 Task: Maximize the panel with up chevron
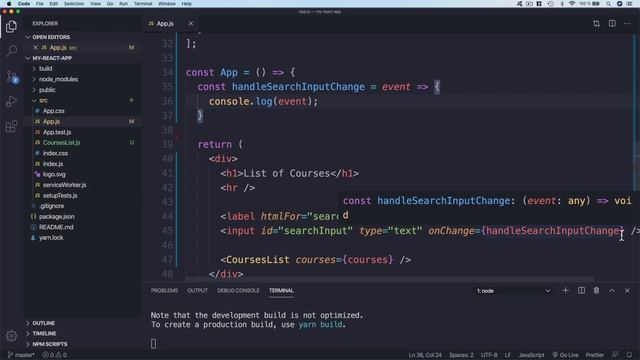click(612, 291)
